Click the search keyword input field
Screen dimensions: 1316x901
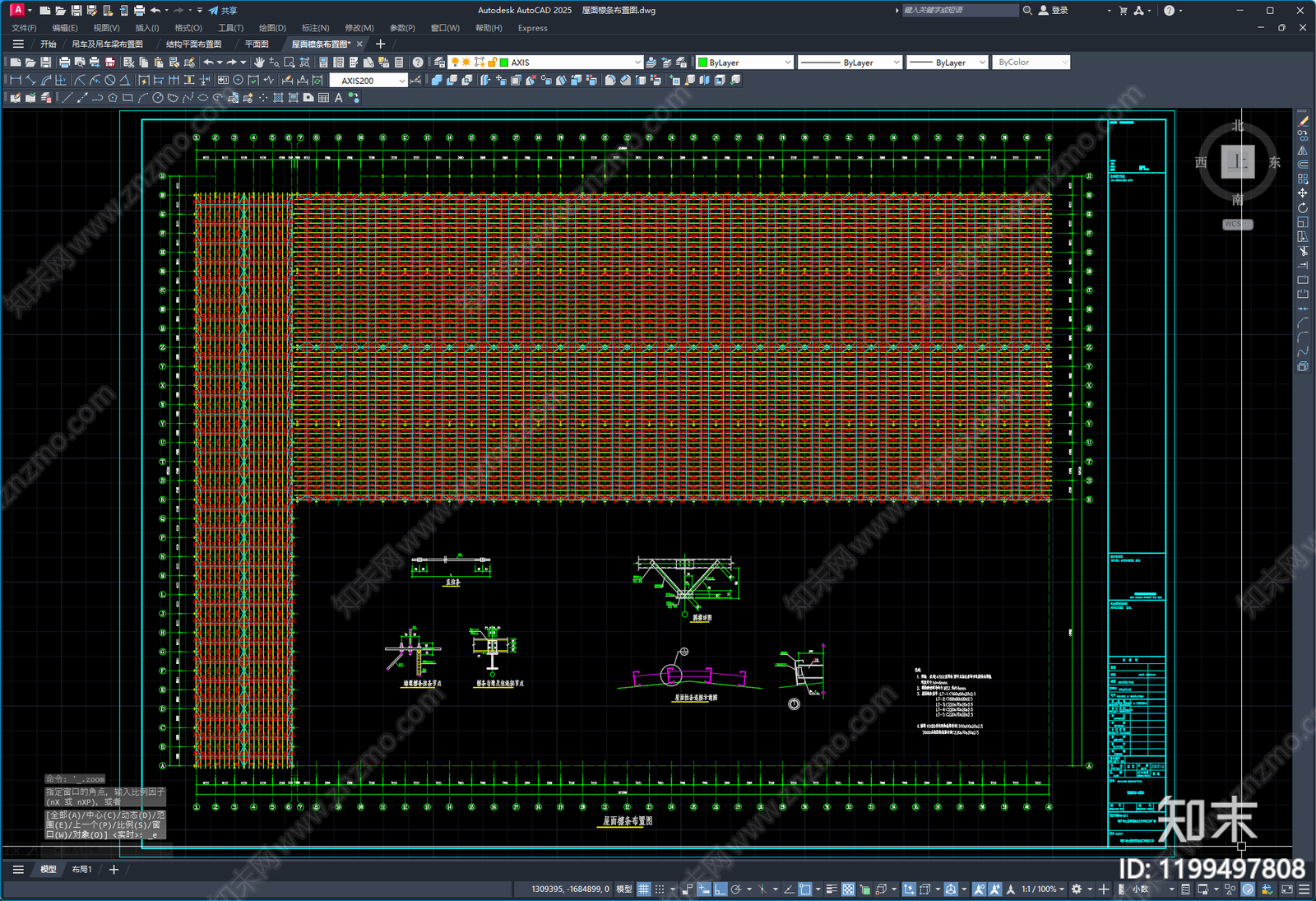click(x=960, y=11)
